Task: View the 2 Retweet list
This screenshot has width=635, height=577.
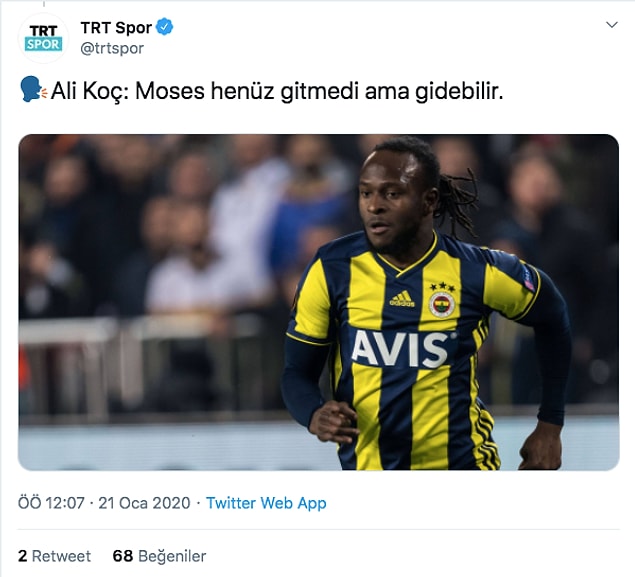Action: pos(54,556)
